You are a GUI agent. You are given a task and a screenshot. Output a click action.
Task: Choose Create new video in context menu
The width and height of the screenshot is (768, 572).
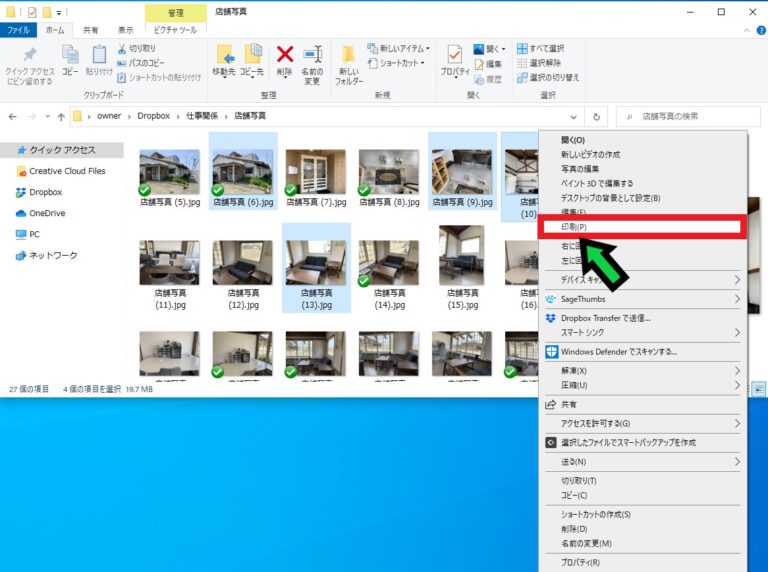coord(642,154)
